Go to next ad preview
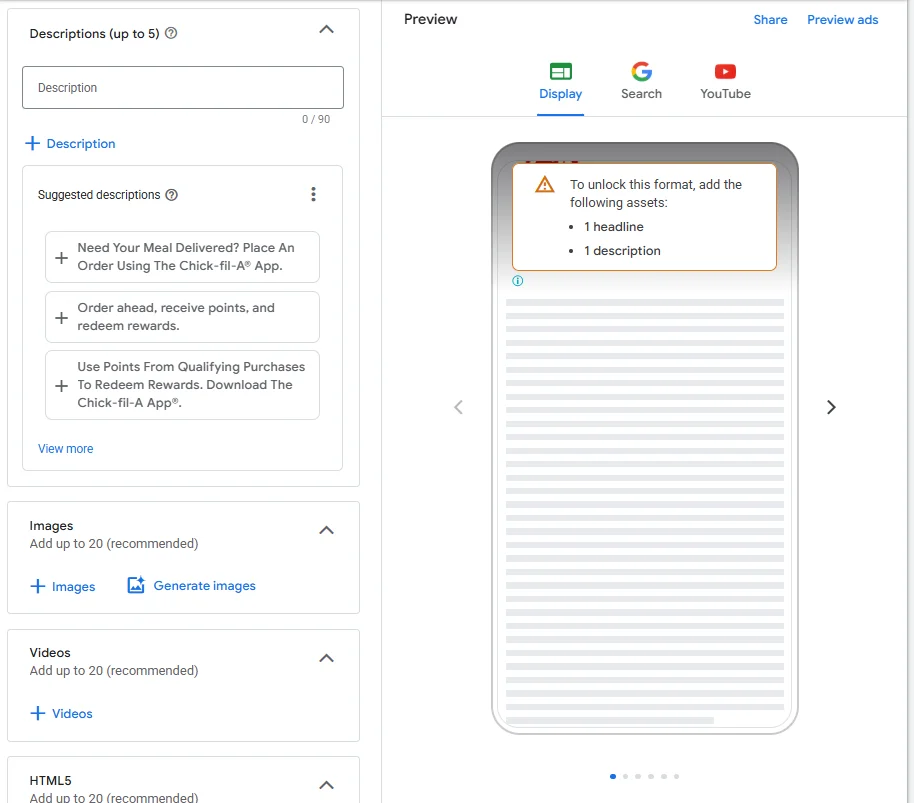 coord(831,407)
